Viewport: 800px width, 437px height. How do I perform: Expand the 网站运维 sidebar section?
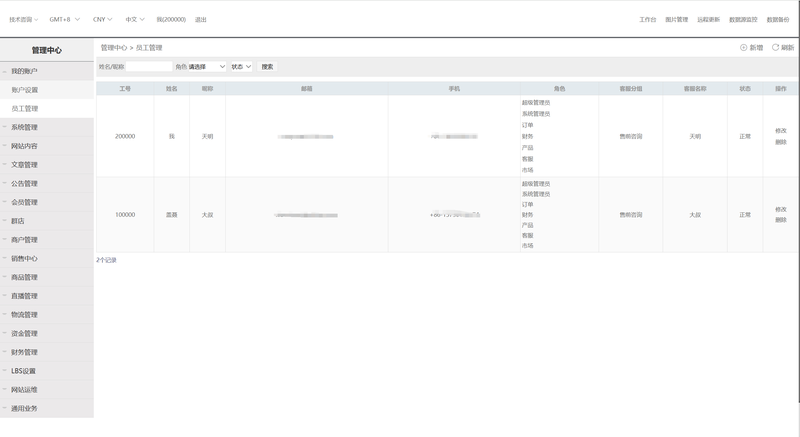pos(47,390)
